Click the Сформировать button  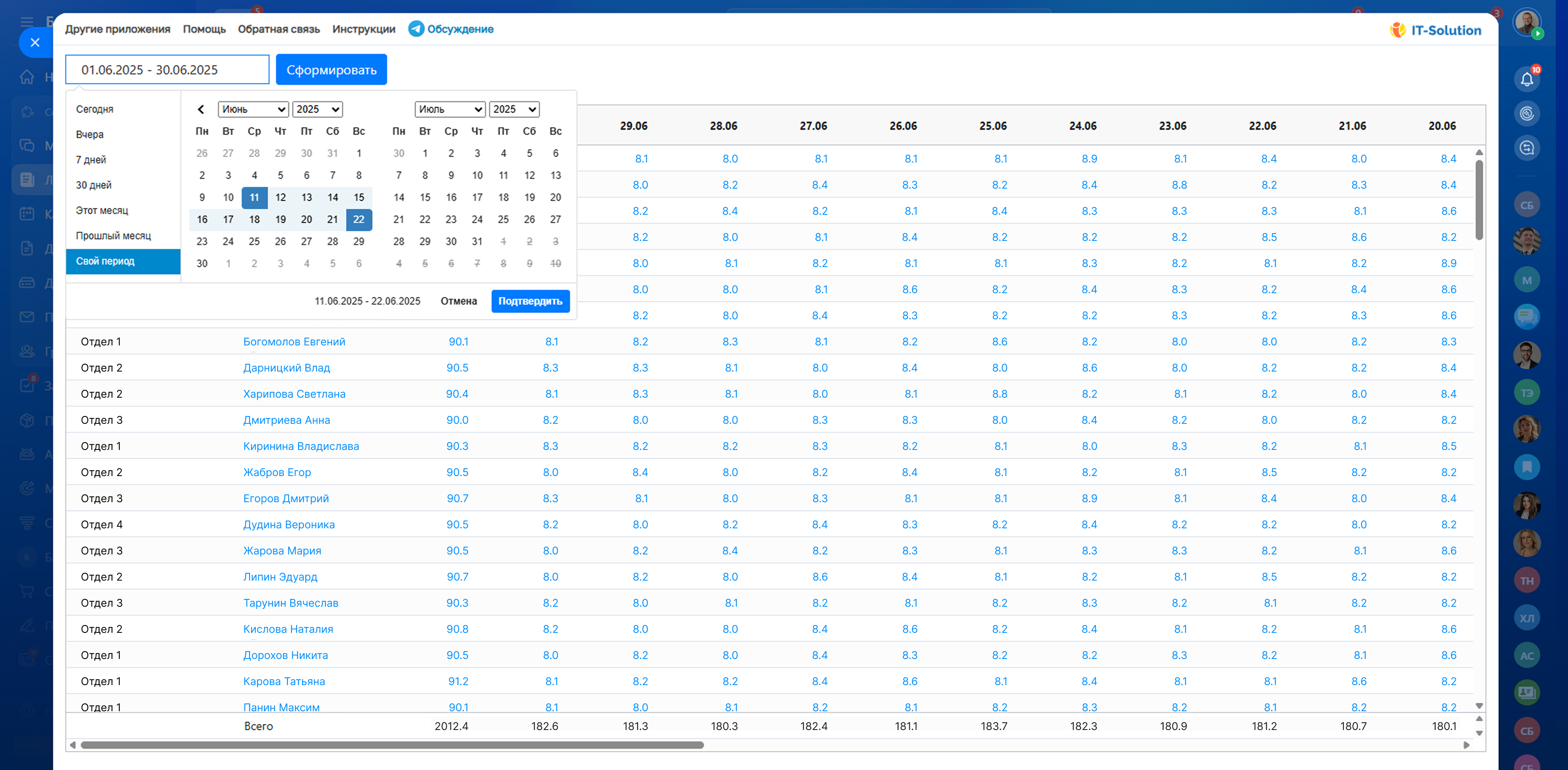[331, 70]
